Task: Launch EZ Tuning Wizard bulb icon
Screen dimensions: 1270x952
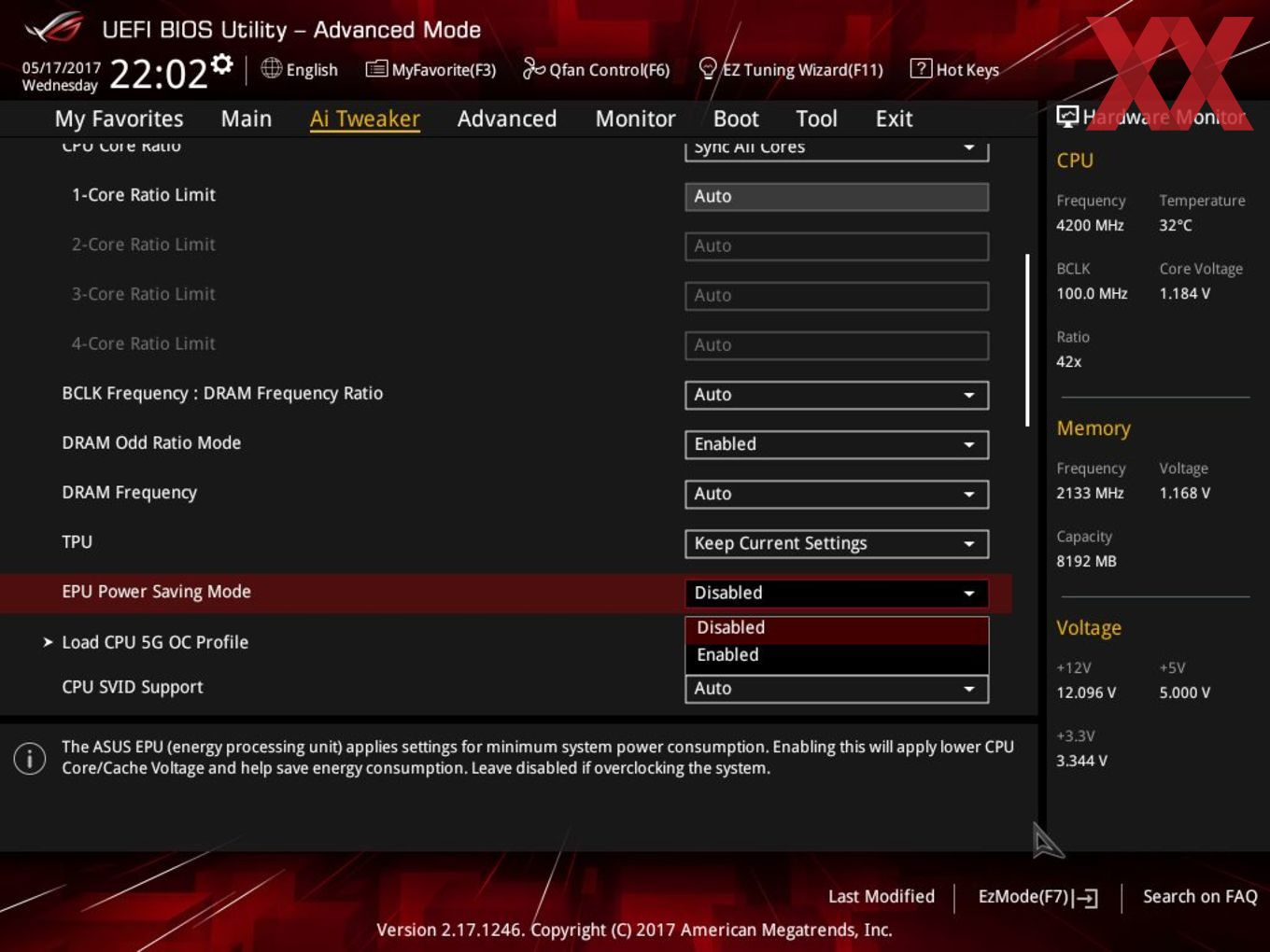Action: click(708, 68)
